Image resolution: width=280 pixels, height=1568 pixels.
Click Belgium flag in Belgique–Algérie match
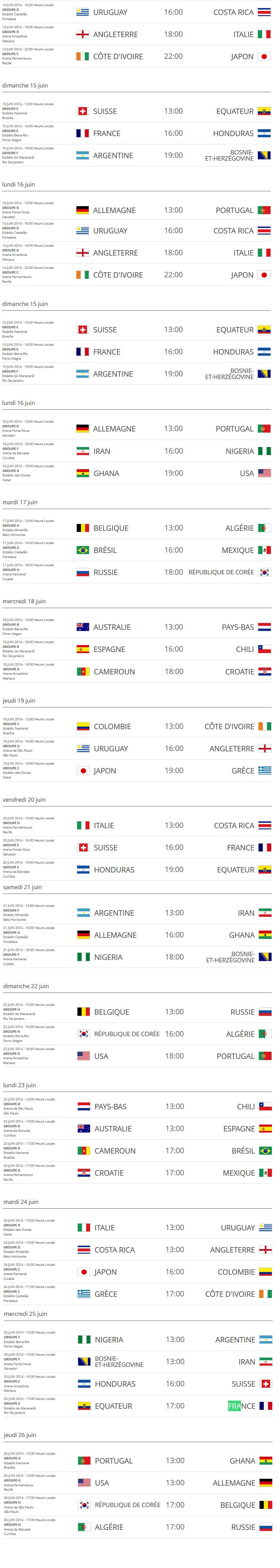pyautogui.click(x=83, y=528)
